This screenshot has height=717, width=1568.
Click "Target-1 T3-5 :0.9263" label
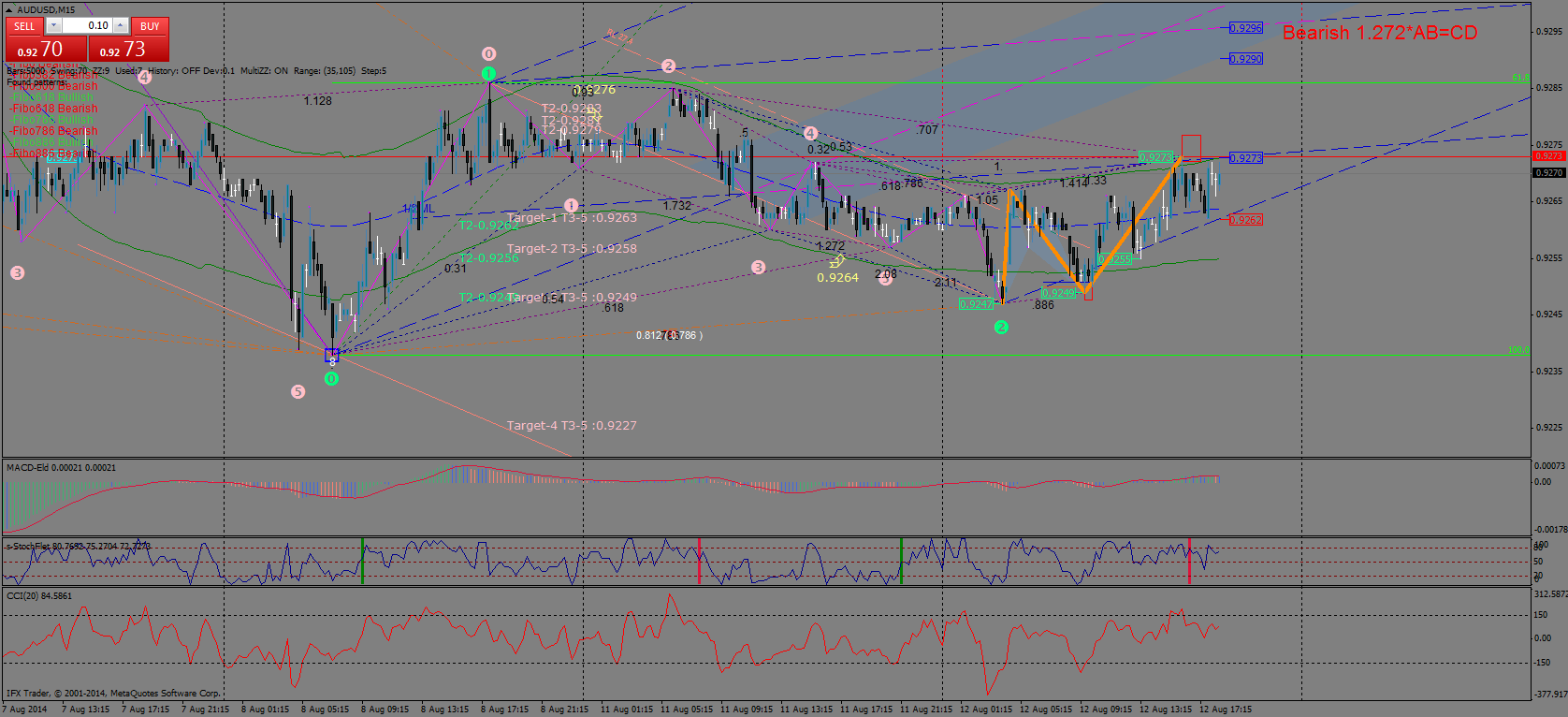pyautogui.click(x=572, y=218)
